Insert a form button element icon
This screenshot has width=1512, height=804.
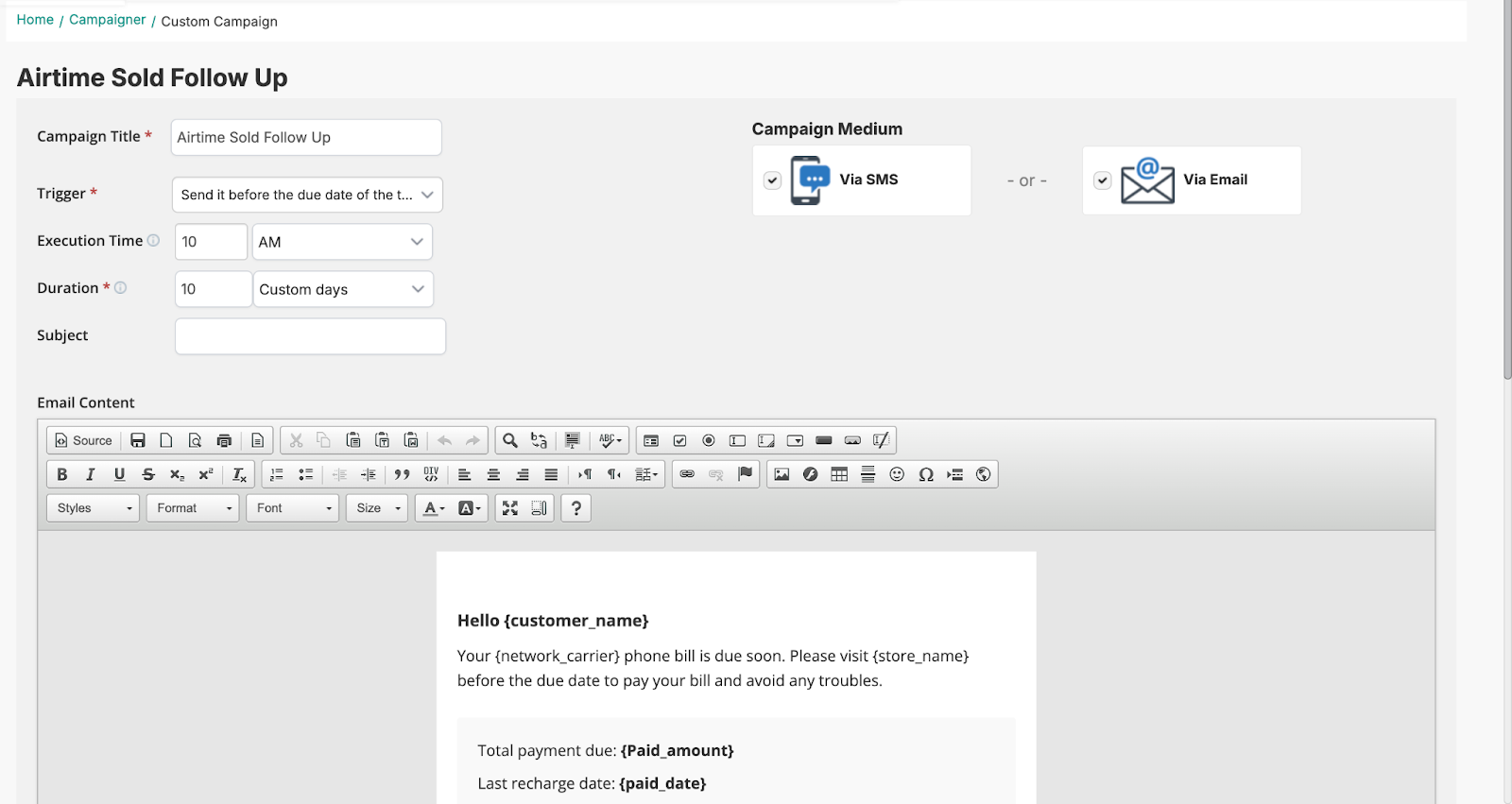click(x=824, y=440)
